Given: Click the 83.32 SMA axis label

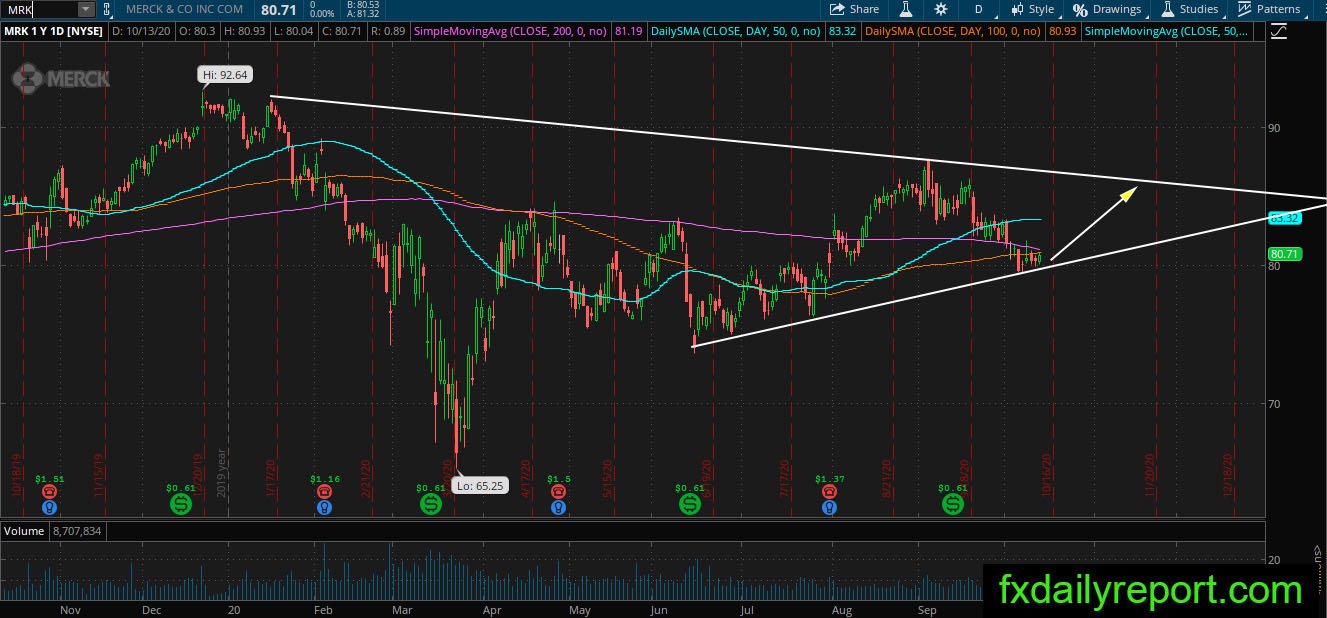Looking at the screenshot, I should (1285, 217).
